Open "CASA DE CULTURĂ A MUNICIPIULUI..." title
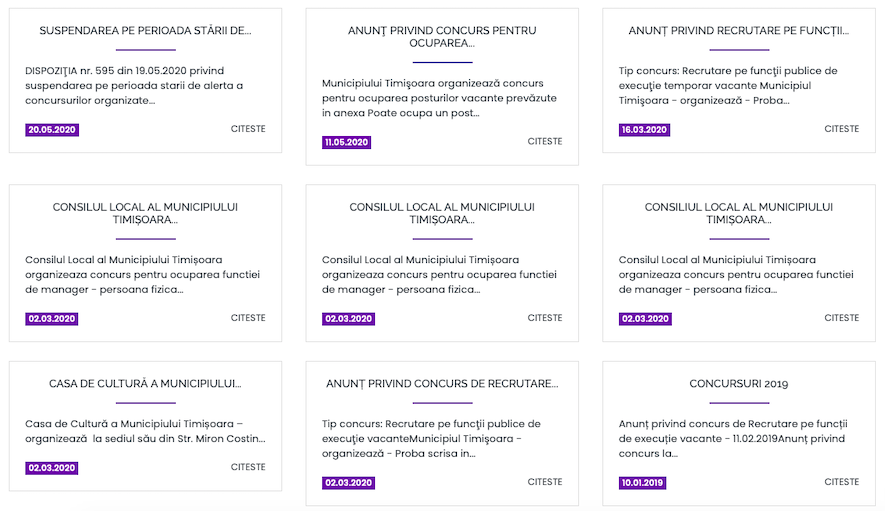Viewport: 885px width, 511px height. [x=145, y=384]
